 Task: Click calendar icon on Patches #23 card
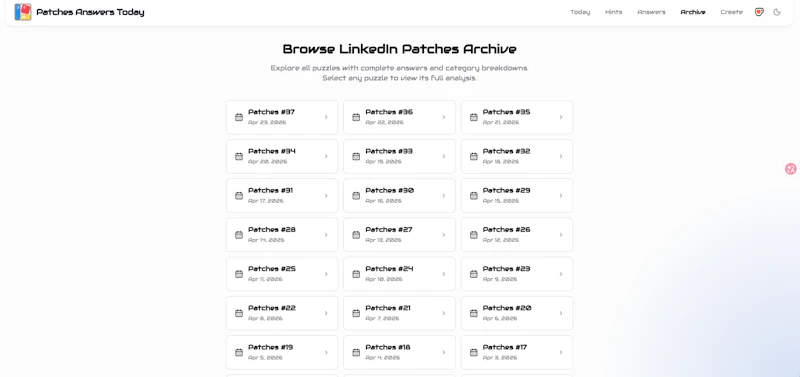click(x=473, y=274)
